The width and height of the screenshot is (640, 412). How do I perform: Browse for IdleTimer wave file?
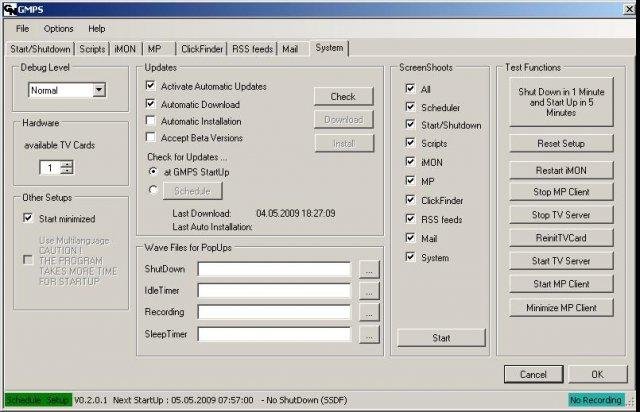[x=369, y=291]
